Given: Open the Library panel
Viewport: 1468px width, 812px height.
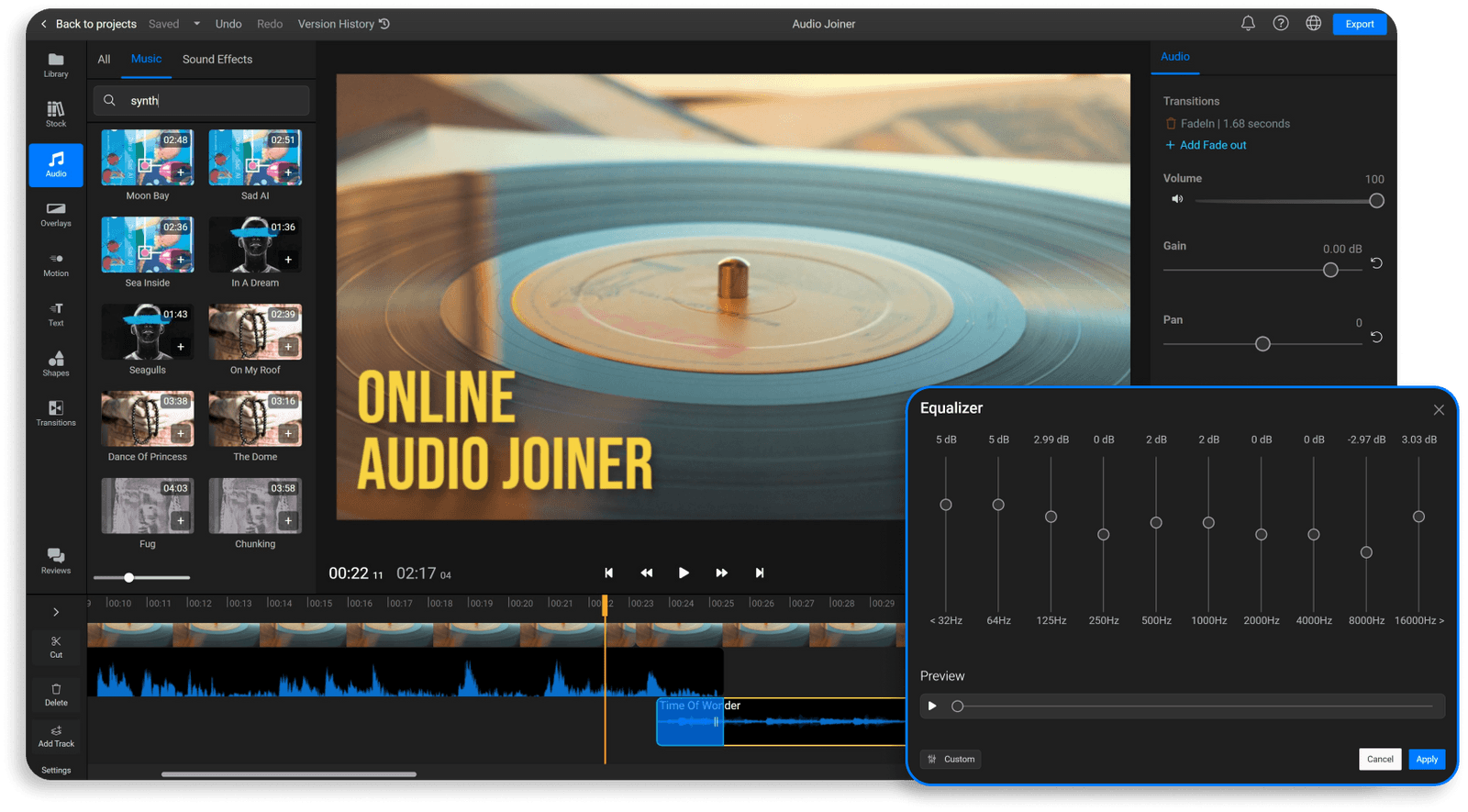Looking at the screenshot, I should (56, 64).
